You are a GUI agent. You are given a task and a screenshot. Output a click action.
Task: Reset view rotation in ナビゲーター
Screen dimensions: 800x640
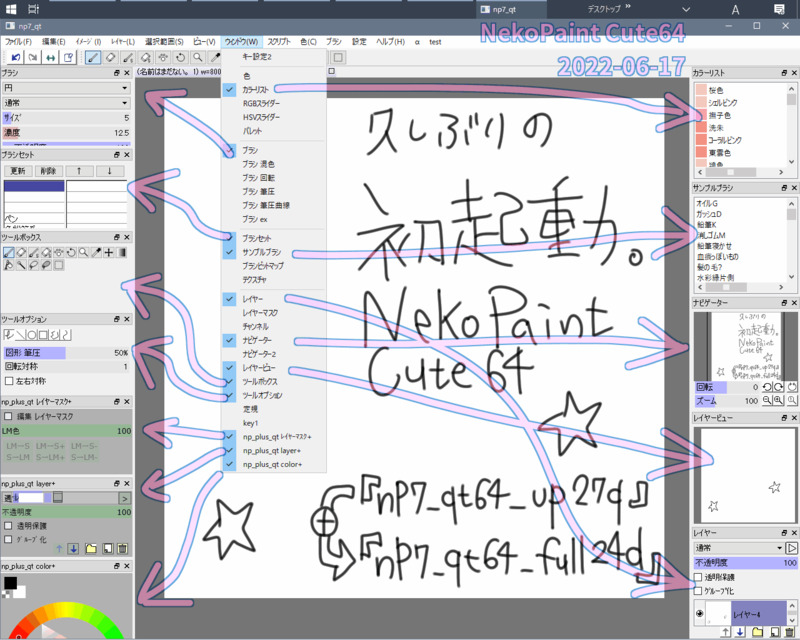(792, 387)
